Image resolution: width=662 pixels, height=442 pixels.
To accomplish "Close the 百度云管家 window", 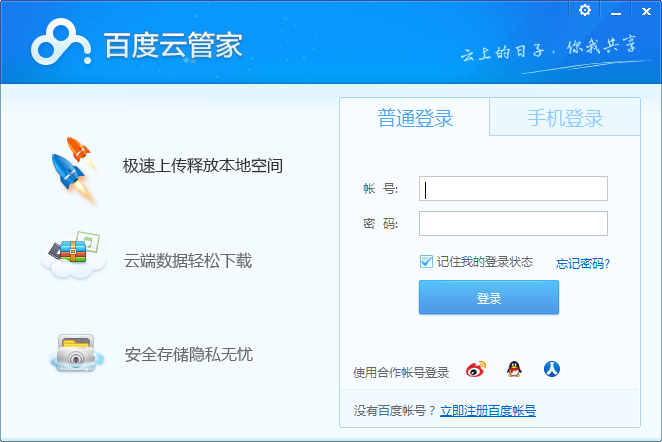I will tap(646, 11).
